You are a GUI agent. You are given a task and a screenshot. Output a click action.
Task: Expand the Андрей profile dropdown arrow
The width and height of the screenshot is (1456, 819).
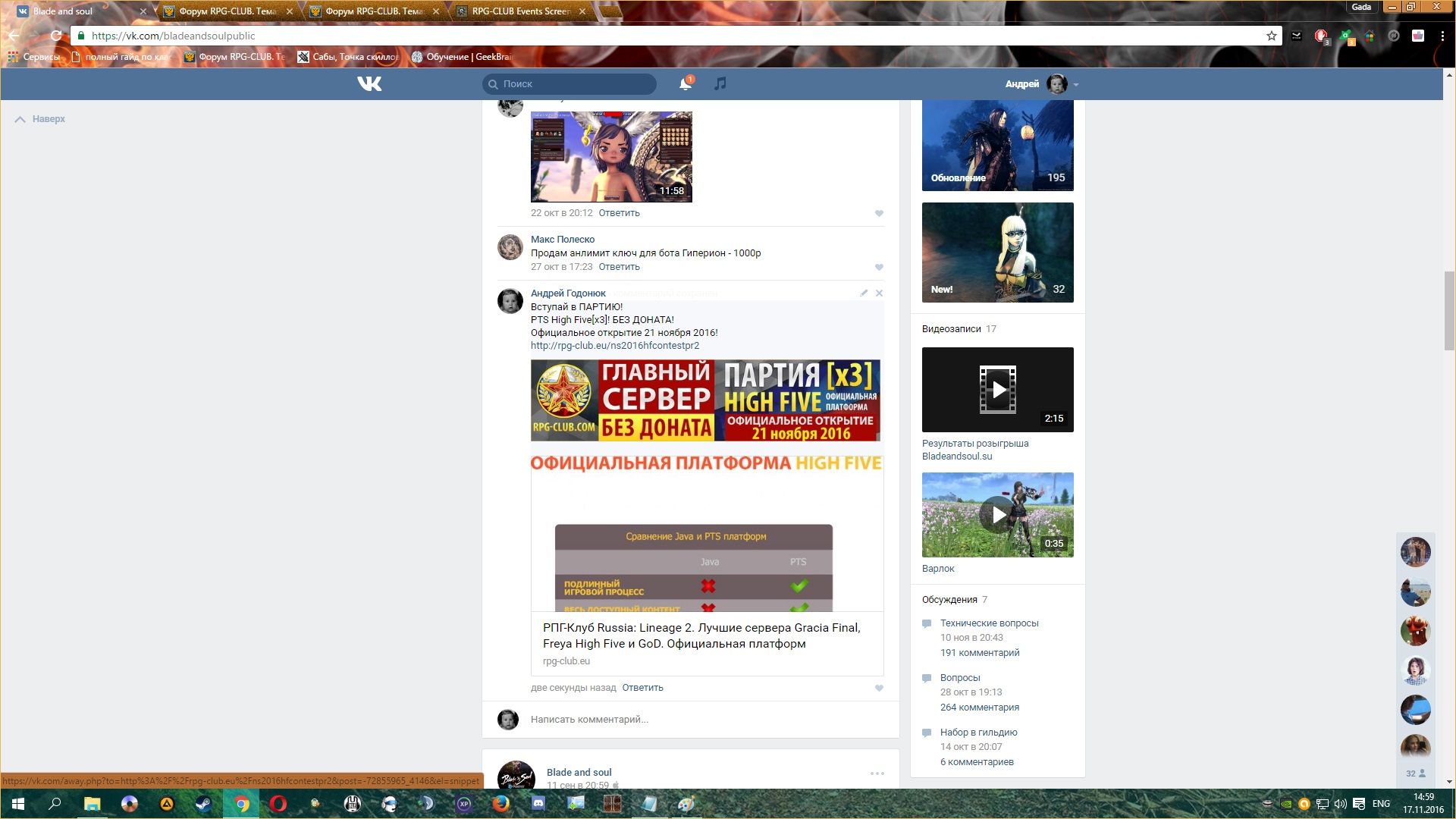(1076, 84)
